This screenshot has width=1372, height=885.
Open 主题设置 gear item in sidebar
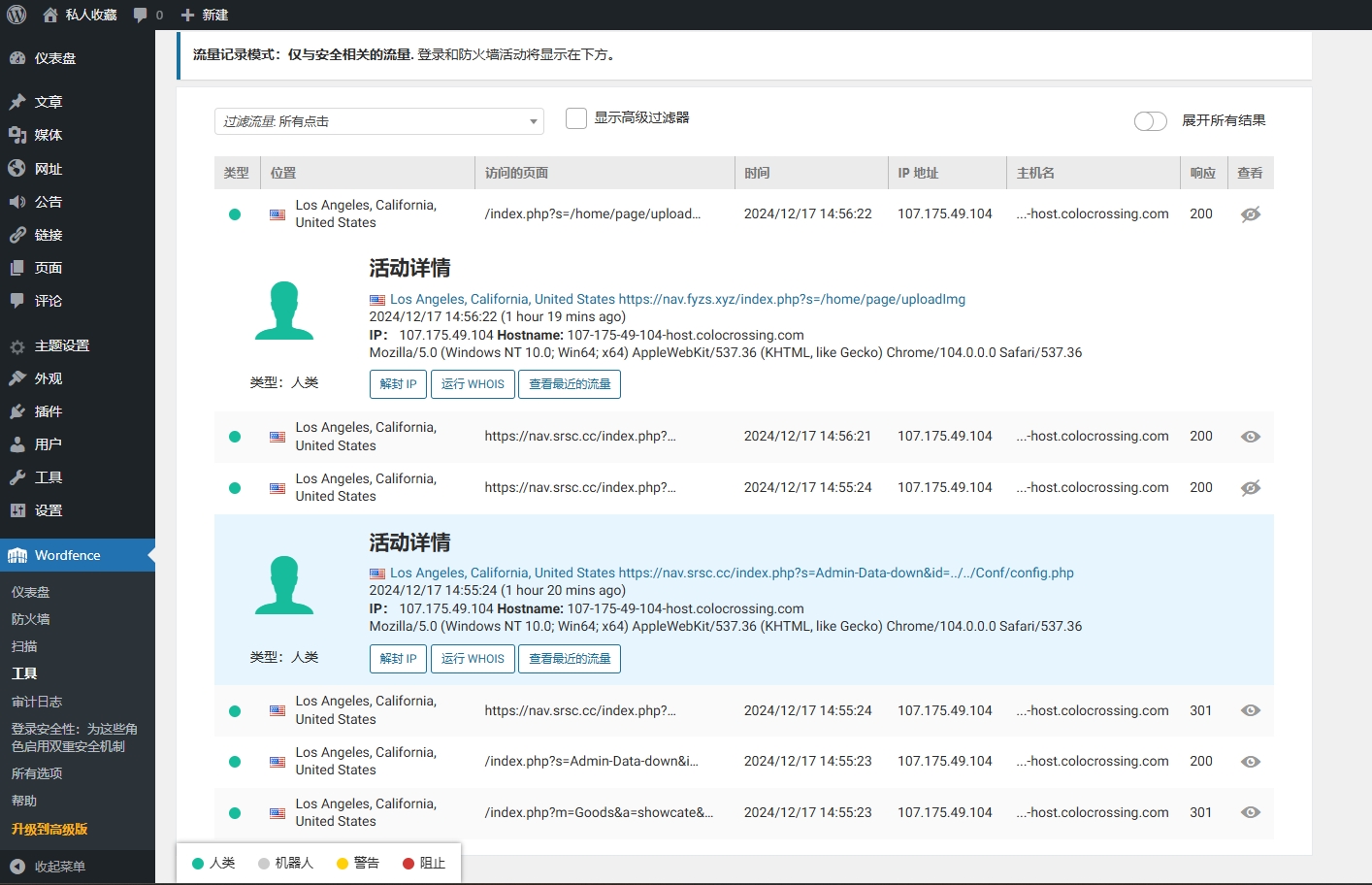coord(60,345)
